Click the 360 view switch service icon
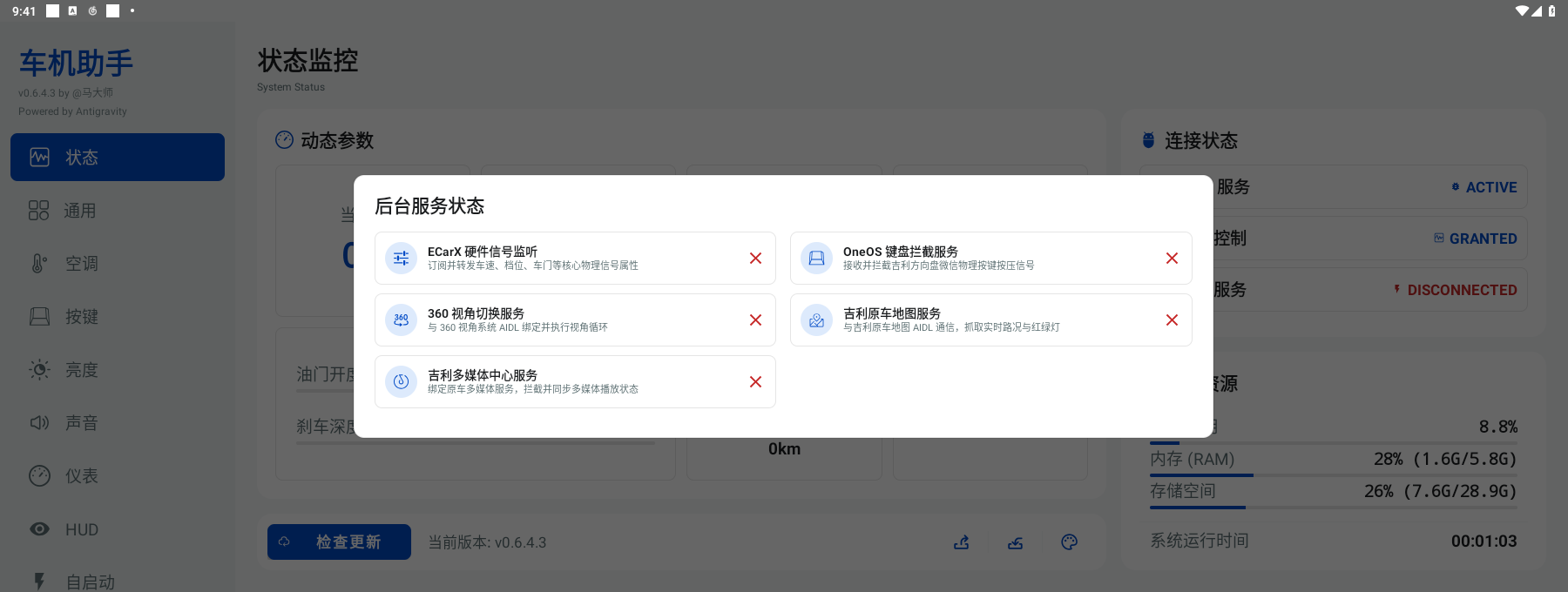Viewport: 1568px width, 592px height. click(401, 320)
